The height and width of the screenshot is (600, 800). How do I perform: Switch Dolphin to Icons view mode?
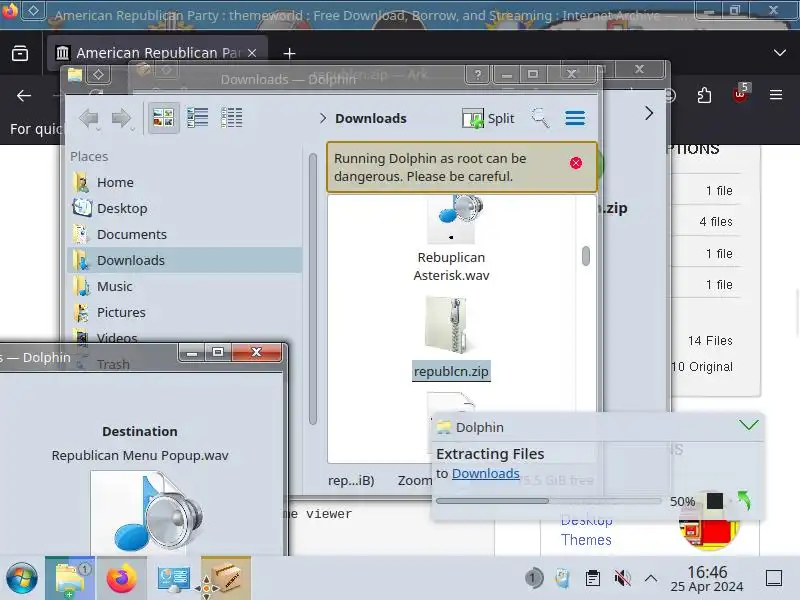163,118
